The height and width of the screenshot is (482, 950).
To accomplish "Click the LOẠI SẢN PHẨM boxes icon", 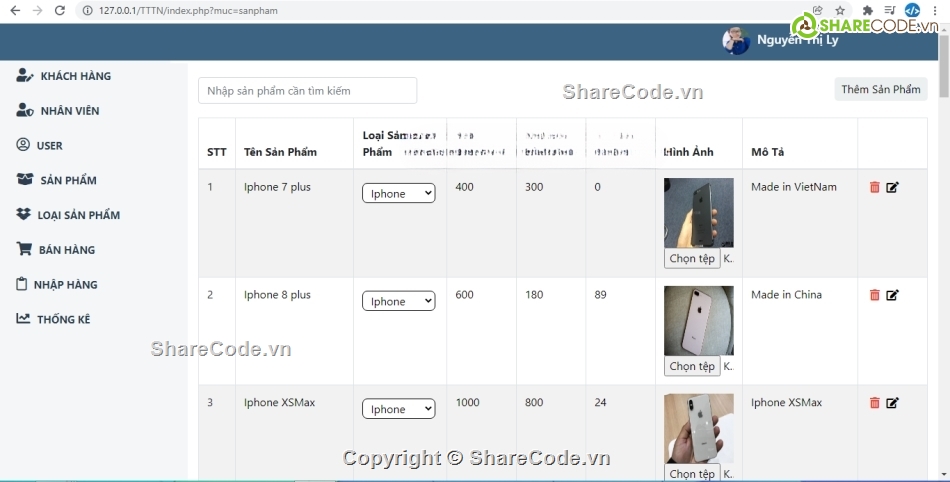I will pyautogui.click(x=23, y=214).
